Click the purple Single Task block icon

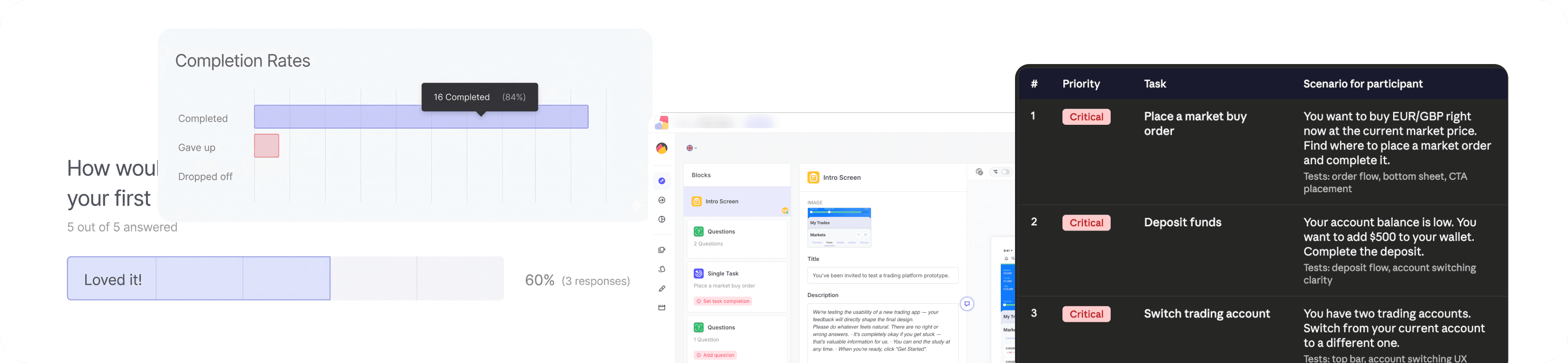tap(699, 273)
